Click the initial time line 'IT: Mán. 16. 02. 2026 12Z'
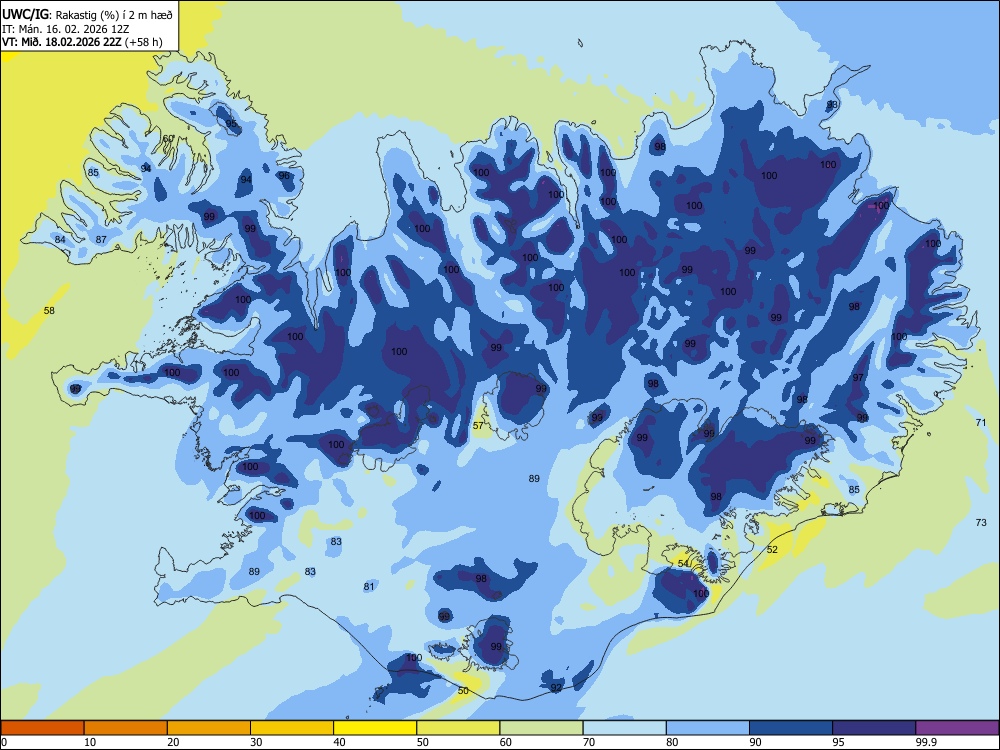Image resolution: width=1000 pixels, height=750 pixels. coord(66,29)
